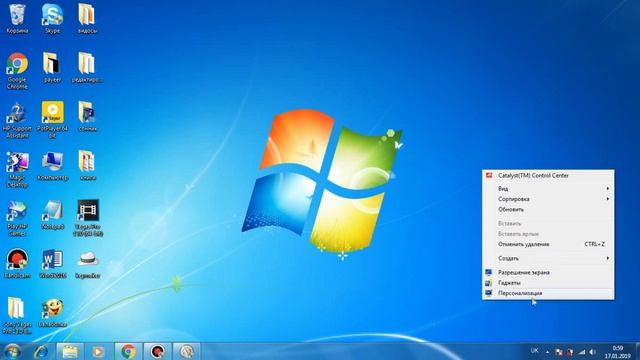Open Гаджеты from the context menu
This screenshot has width=640, height=360.
(x=548, y=282)
